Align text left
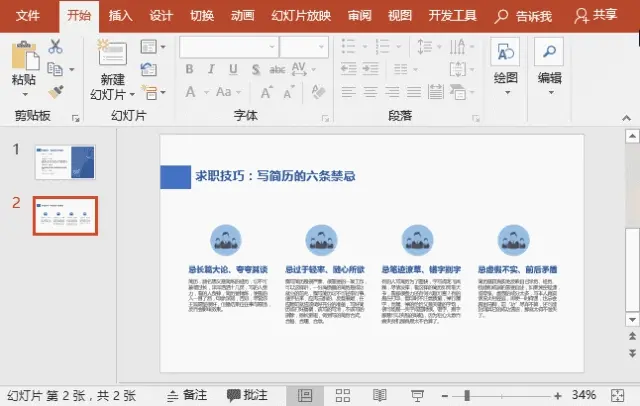The image size is (640, 406). pyautogui.click(x=349, y=92)
